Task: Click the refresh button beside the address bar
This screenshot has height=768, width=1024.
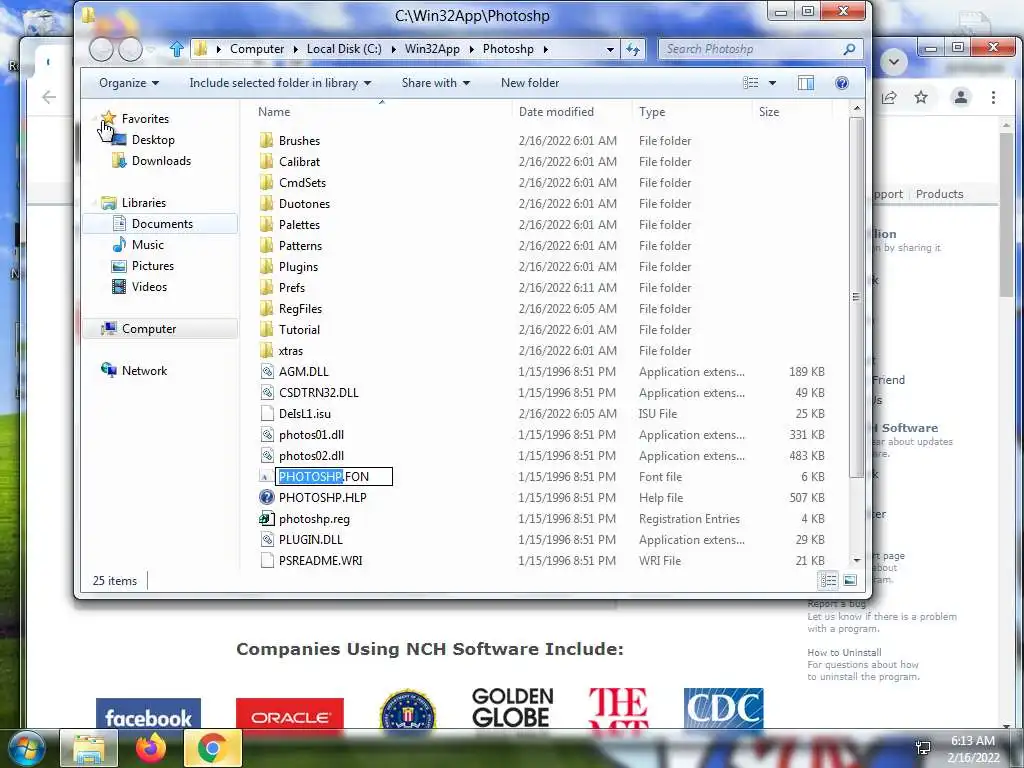Action: point(633,49)
